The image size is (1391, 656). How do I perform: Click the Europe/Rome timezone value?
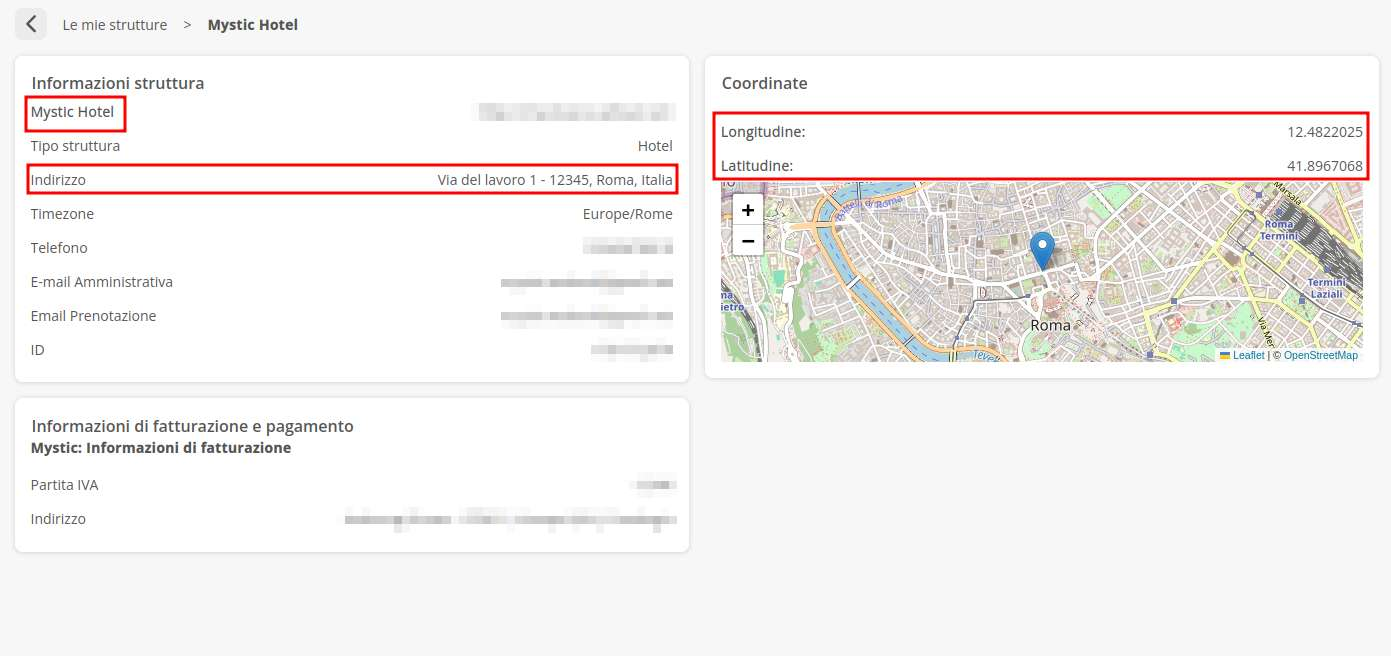(x=627, y=214)
